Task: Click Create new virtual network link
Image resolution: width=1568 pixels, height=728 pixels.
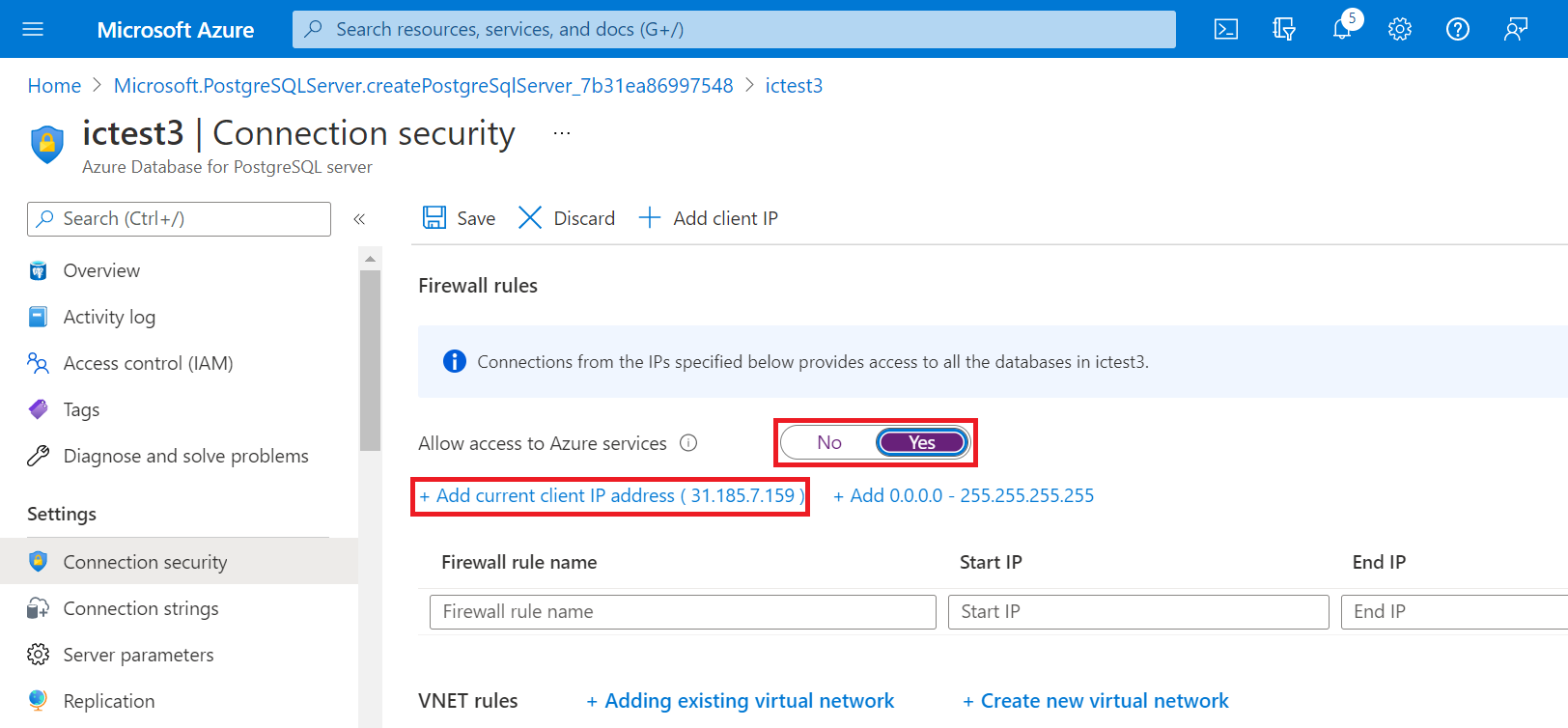Action: pyautogui.click(x=1096, y=701)
